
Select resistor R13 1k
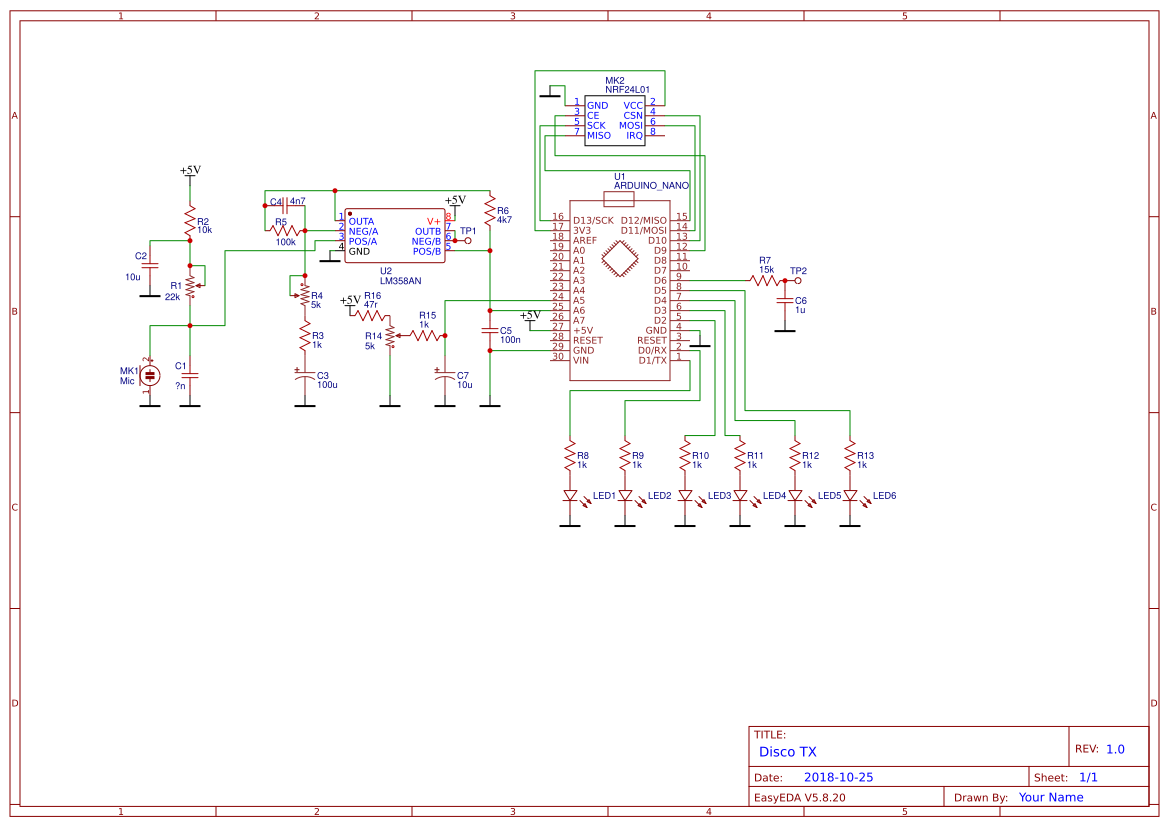point(851,456)
